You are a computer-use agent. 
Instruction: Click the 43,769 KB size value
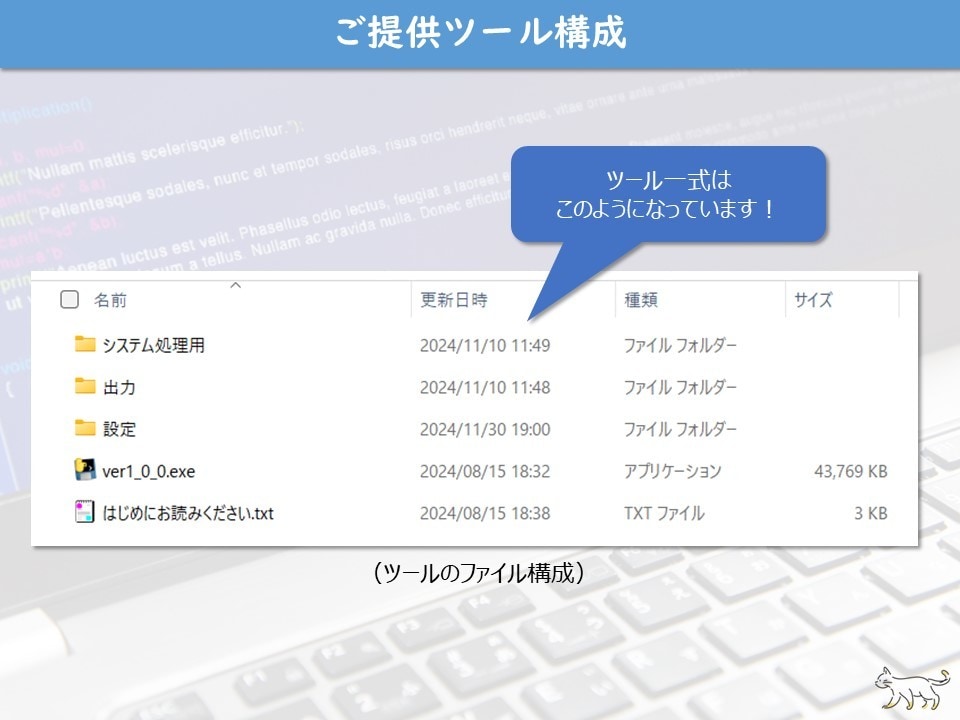click(851, 471)
